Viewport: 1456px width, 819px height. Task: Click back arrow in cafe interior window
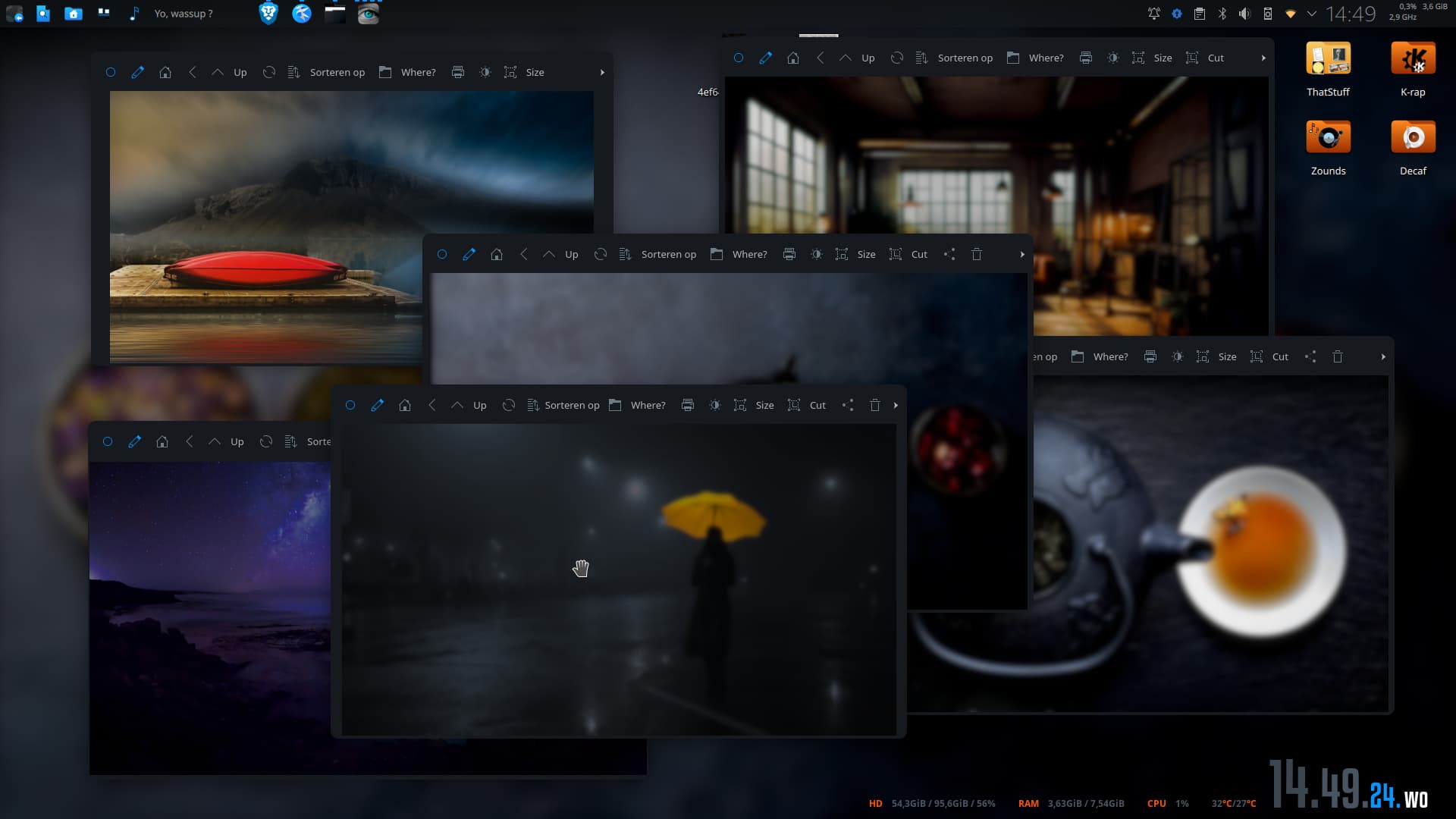[821, 58]
